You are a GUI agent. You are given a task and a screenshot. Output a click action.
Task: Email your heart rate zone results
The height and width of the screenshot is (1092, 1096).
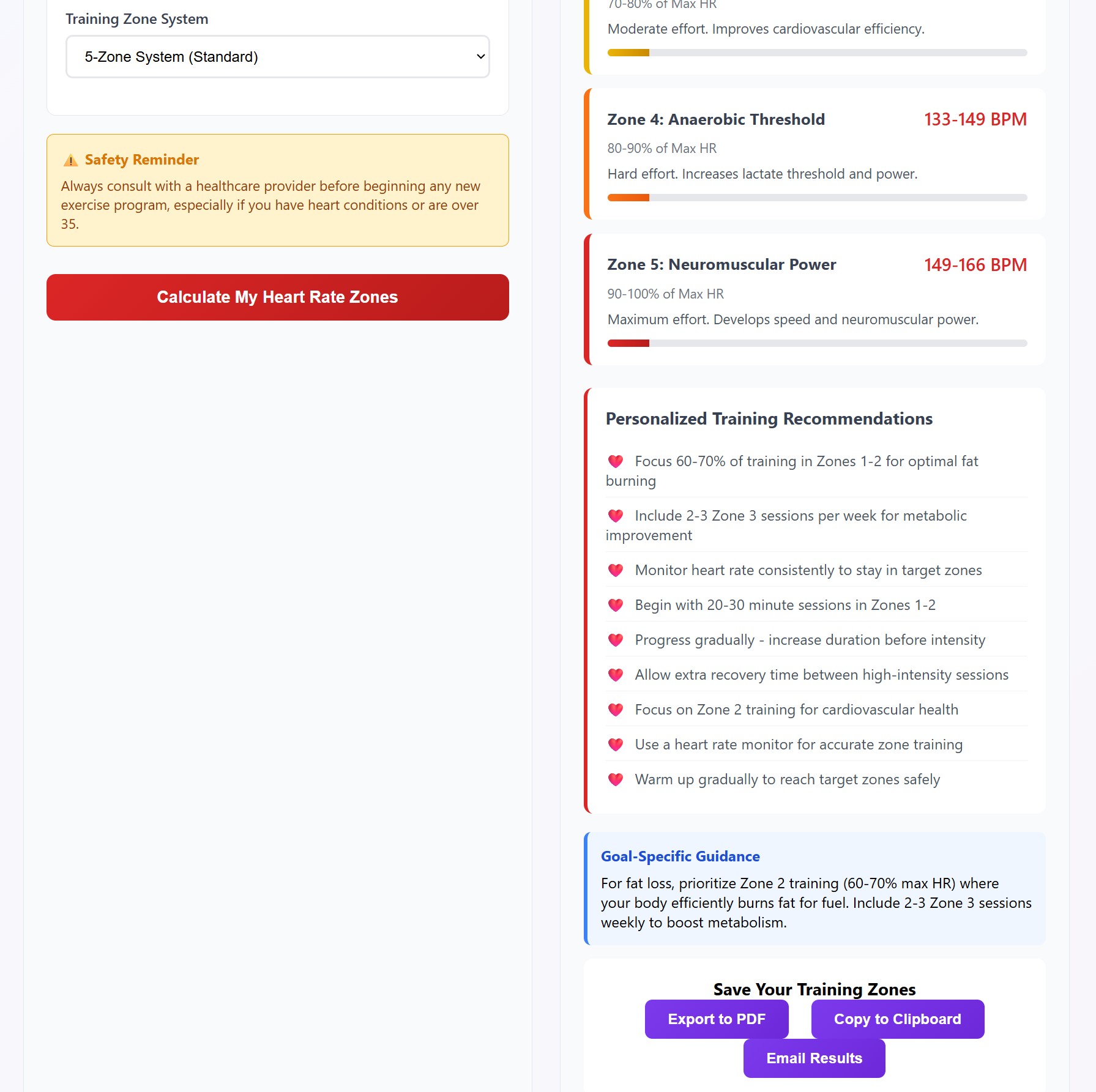pos(814,1058)
